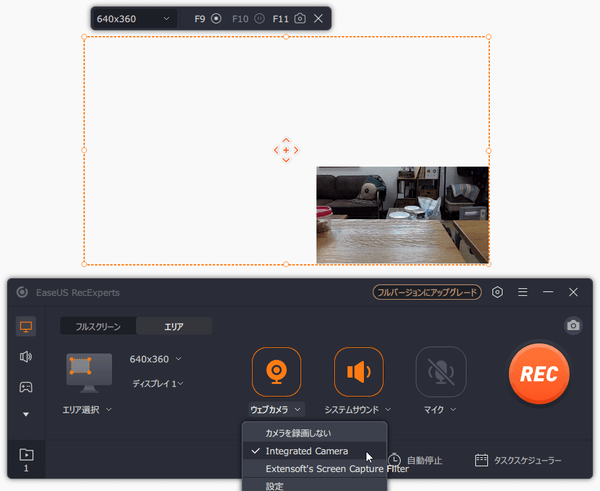The height and width of the screenshot is (491, 600).
Task: Open マイク dropdown
Action: (440, 409)
